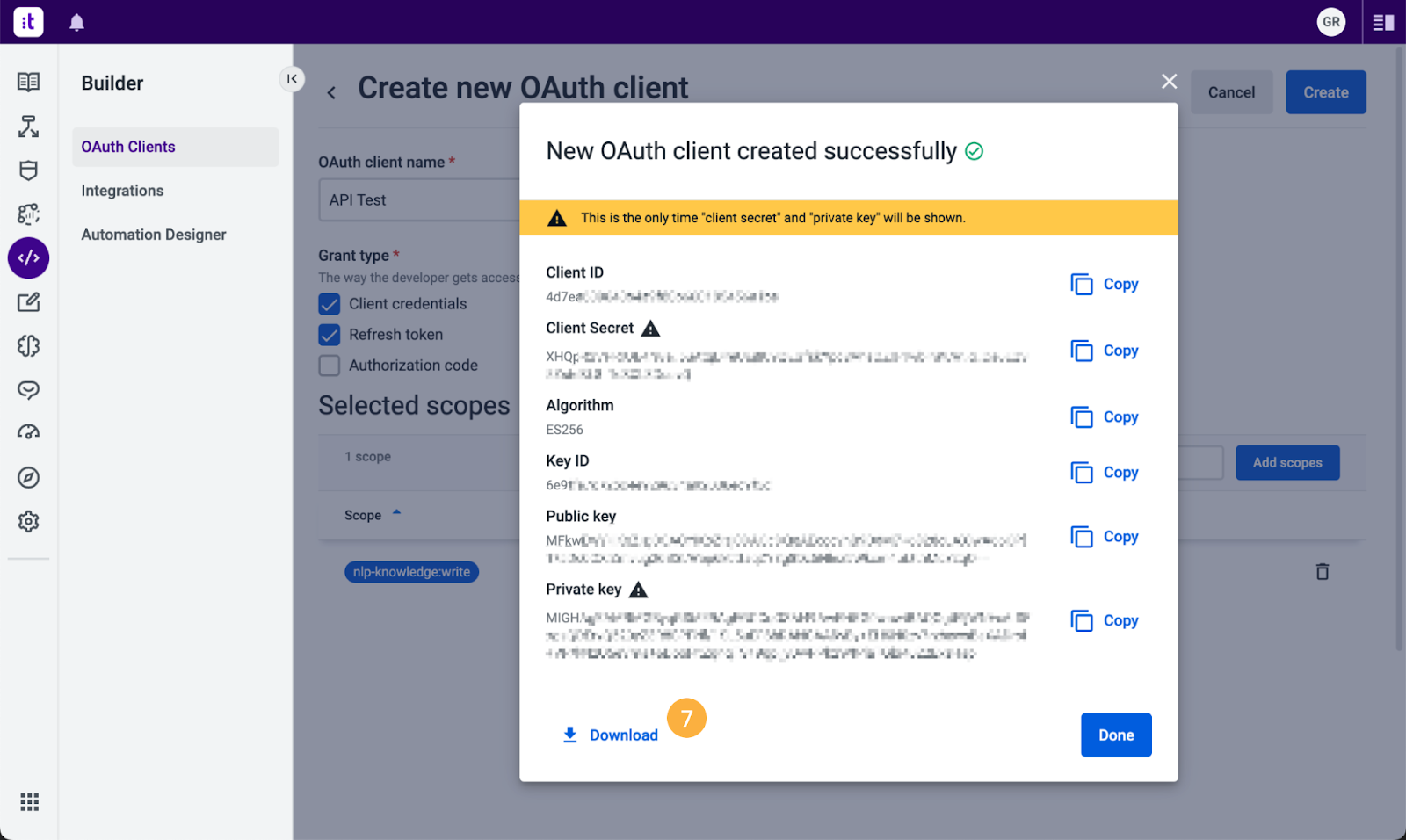Click the Add scopes button
Viewport: 1406px width, 840px height.
1286,463
